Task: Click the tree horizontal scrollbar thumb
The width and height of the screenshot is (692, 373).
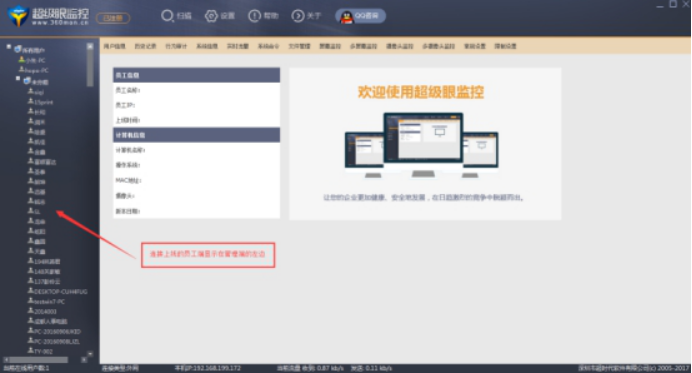Action: pos(39,360)
